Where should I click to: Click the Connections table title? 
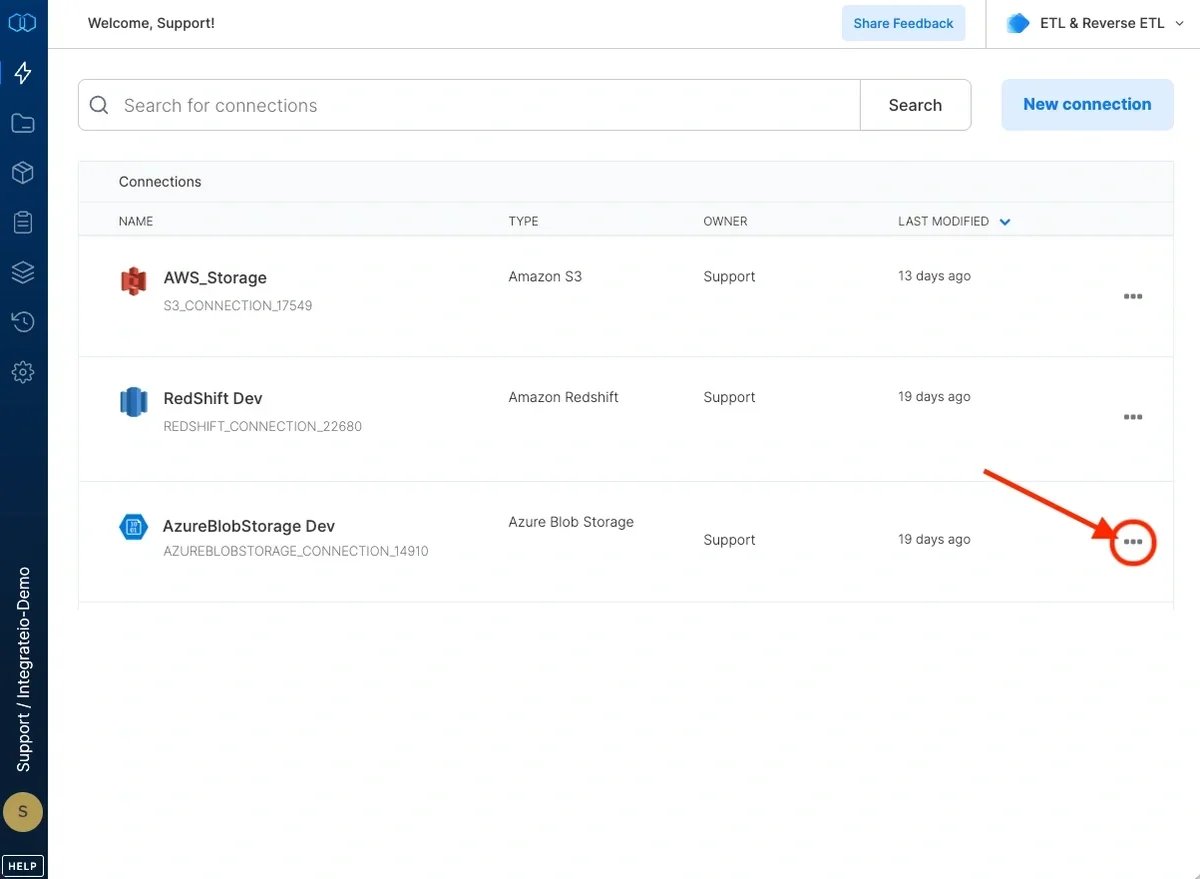160,182
